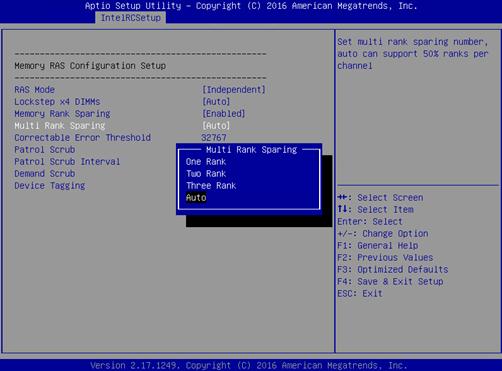Image resolution: width=502 pixels, height=371 pixels.
Task: Select Memory Rank Sparing item
Action: click(62, 114)
